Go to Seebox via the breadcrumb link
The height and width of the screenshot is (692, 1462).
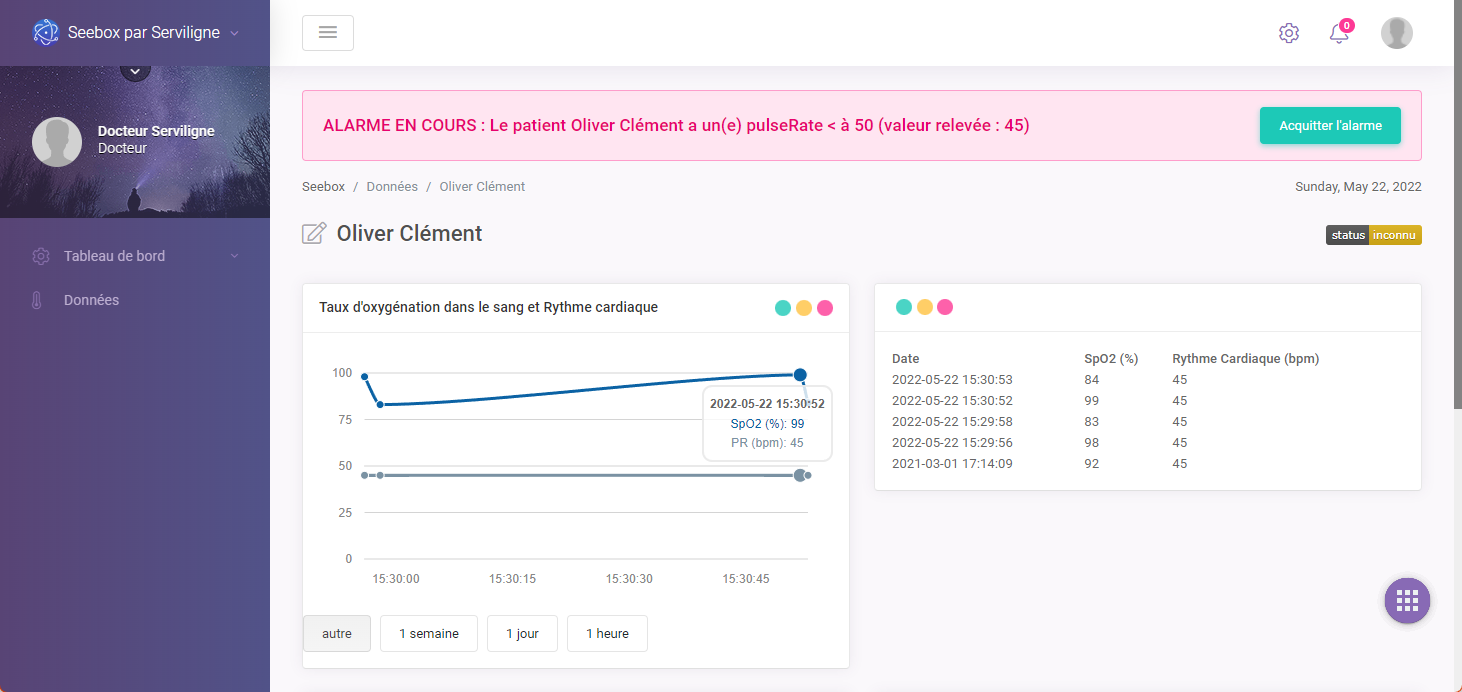pyautogui.click(x=322, y=186)
